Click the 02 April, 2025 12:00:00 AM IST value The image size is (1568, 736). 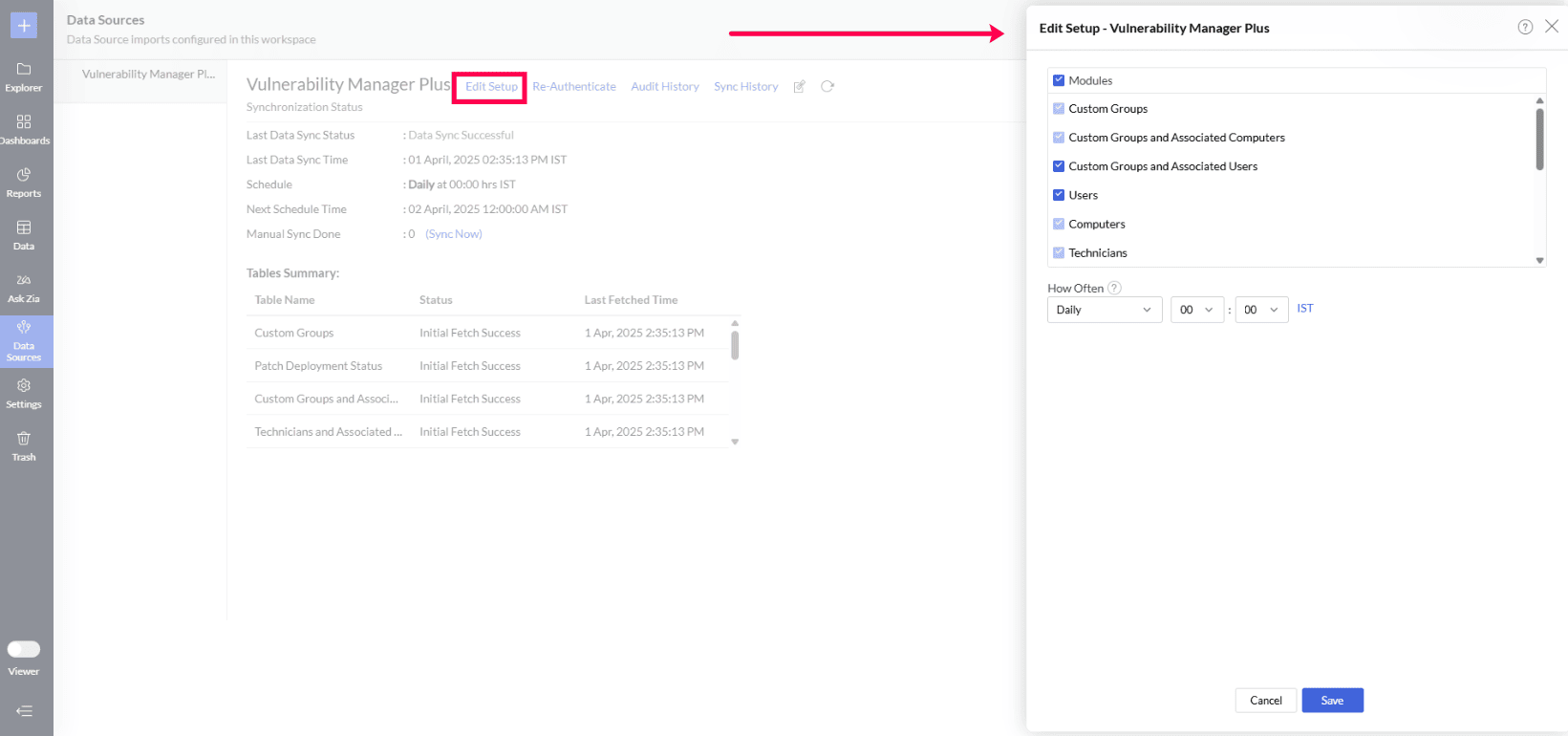point(487,209)
